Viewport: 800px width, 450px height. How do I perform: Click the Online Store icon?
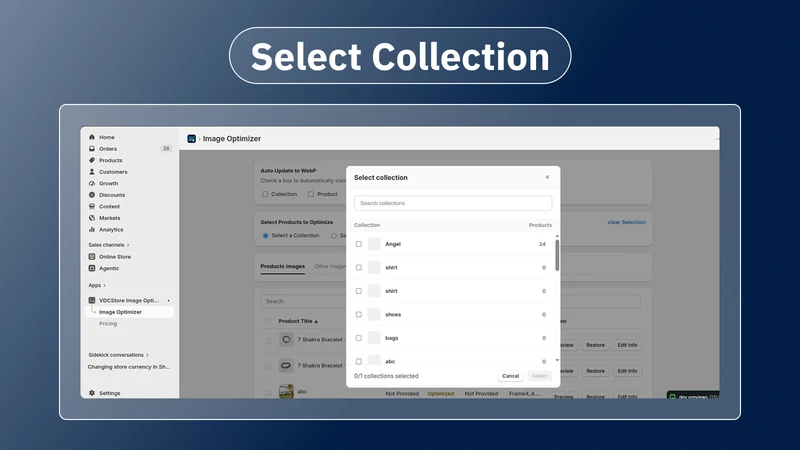coord(92,257)
